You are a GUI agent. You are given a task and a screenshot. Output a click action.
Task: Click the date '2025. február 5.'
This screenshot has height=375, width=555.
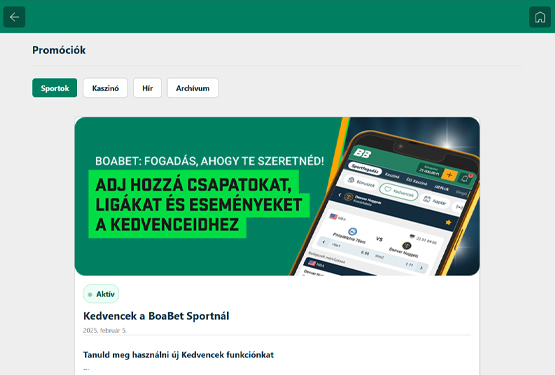click(x=105, y=330)
